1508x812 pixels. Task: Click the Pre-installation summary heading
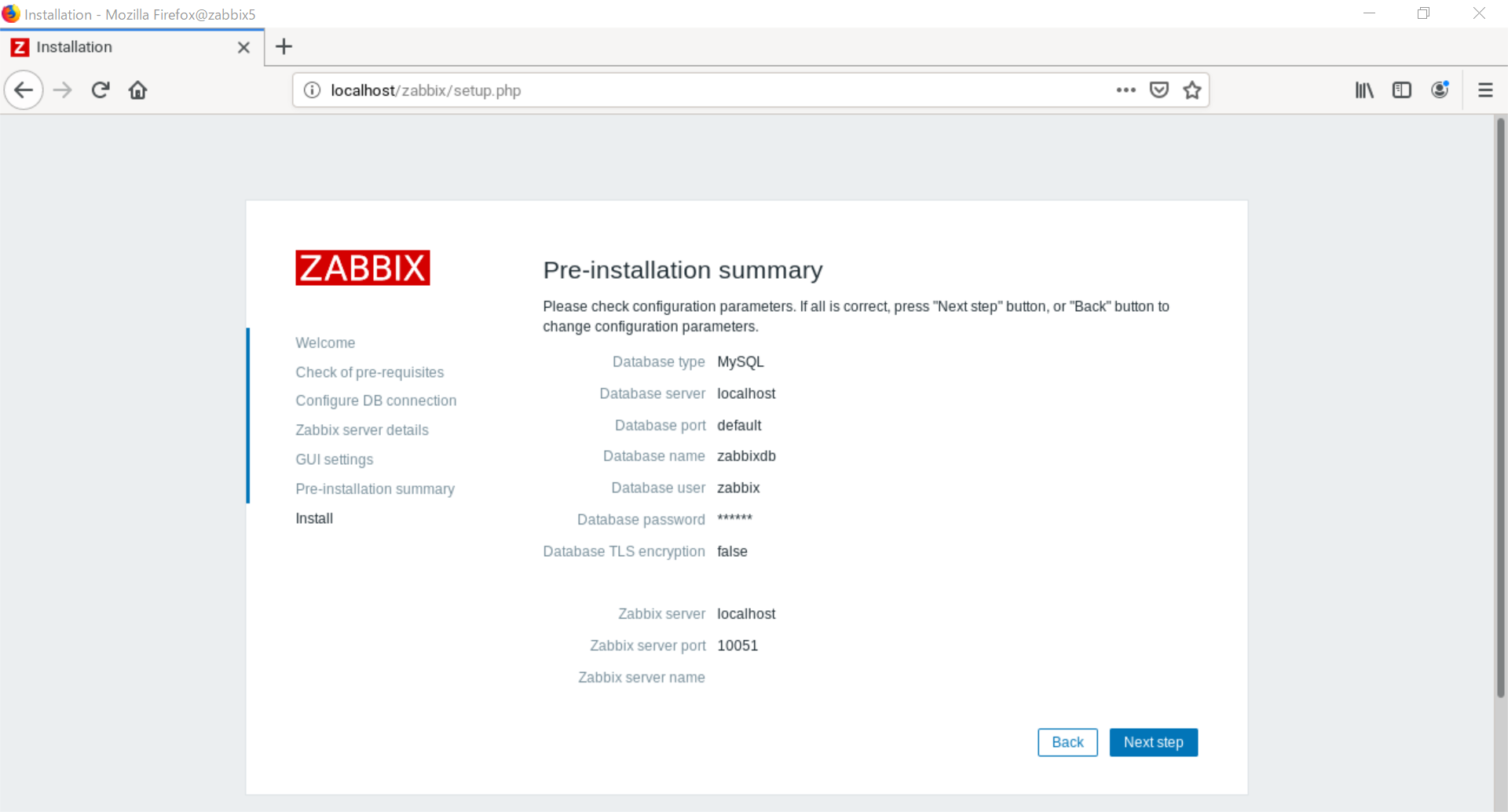click(x=683, y=270)
